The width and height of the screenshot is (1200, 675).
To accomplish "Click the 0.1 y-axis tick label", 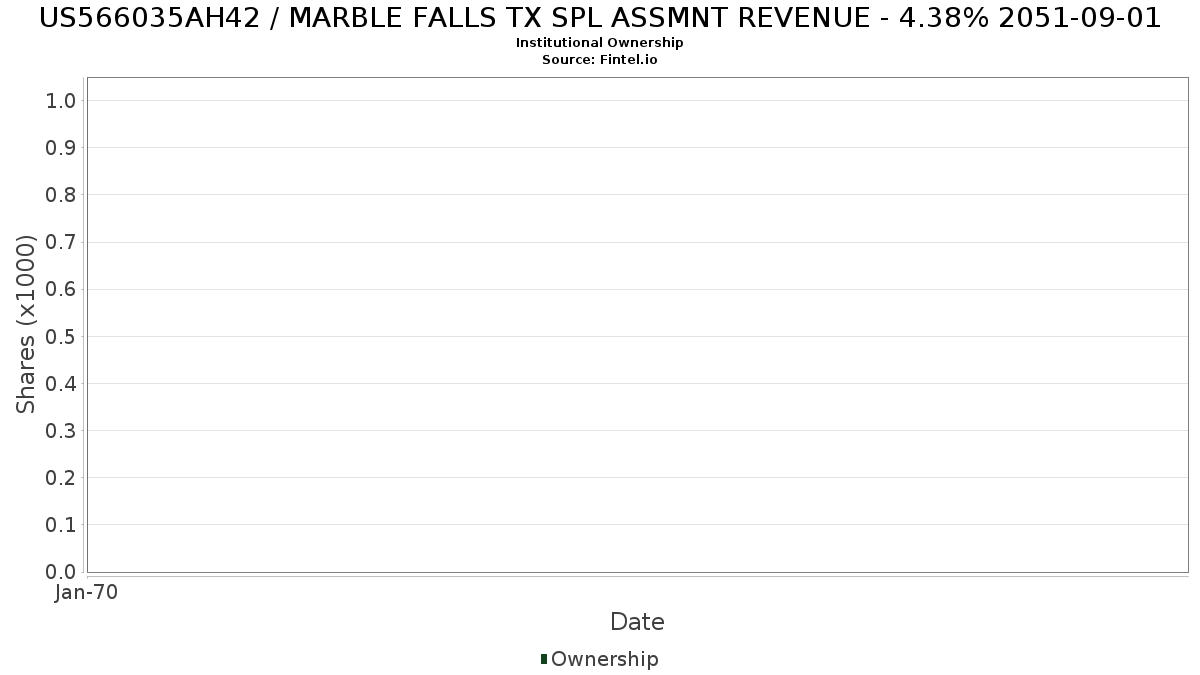I will tap(61, 524).
